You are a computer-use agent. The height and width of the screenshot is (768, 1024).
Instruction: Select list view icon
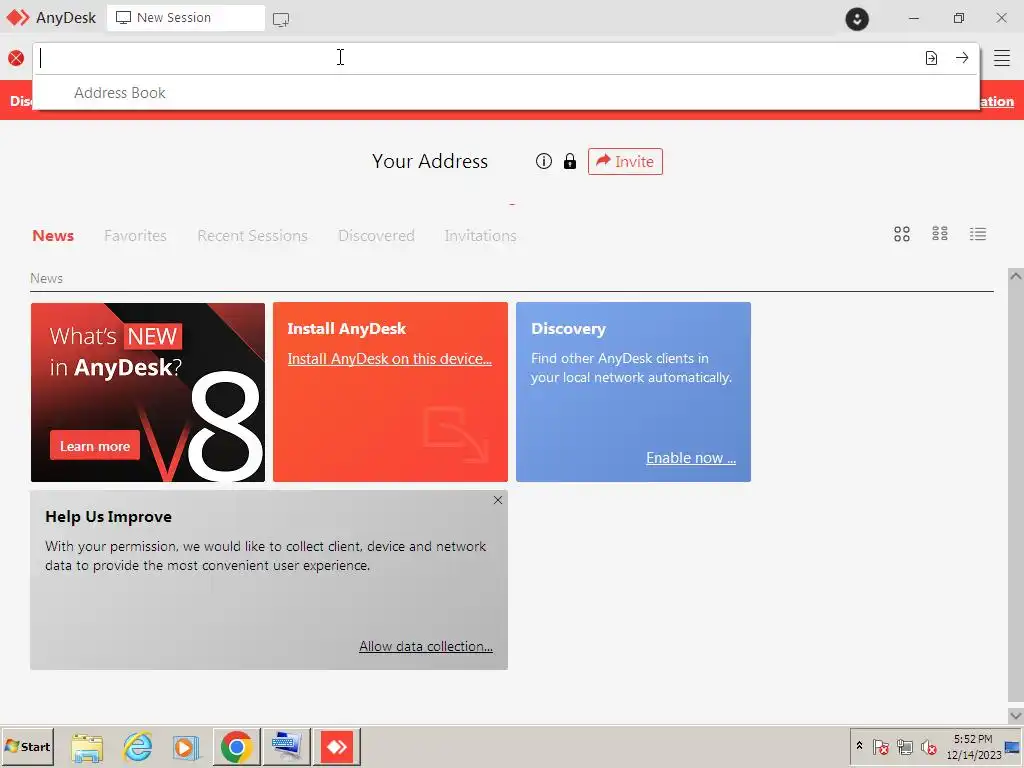coord(978,234)
